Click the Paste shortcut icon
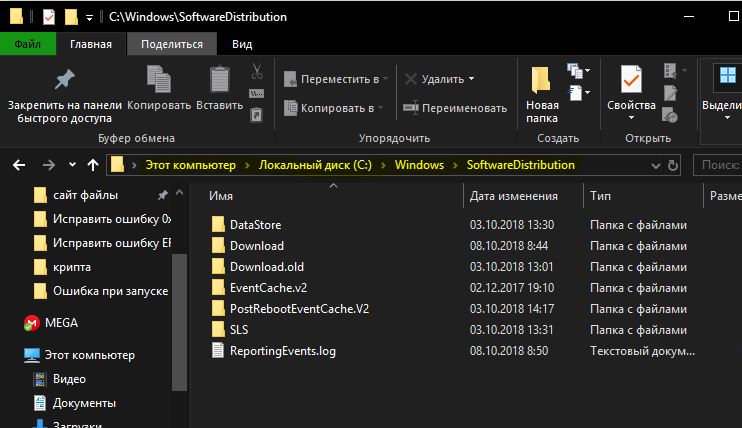The image size is (742, 428). [256, 115]
